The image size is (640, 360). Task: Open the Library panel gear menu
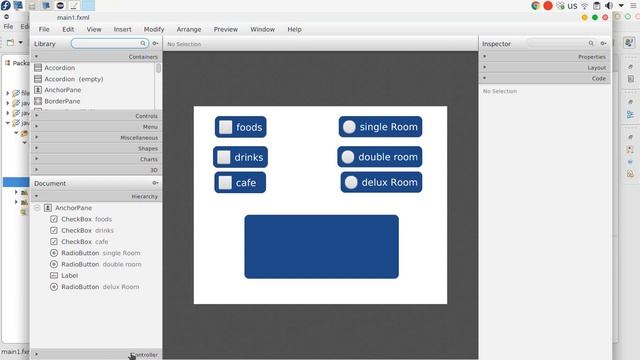point(156,43)
